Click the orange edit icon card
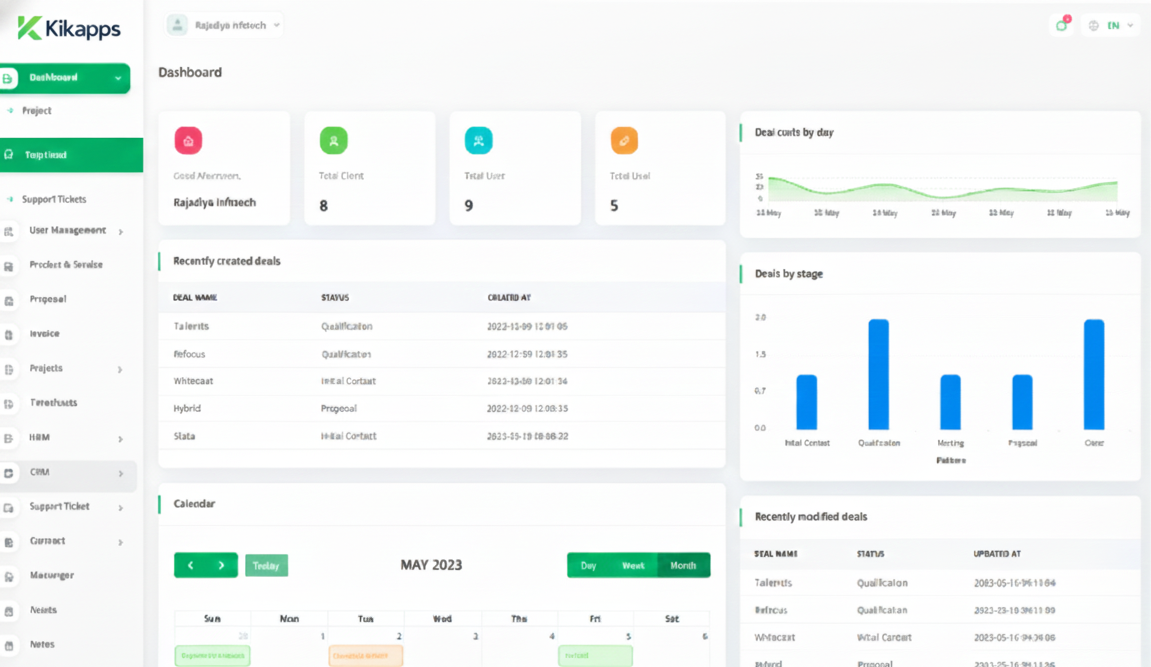 624,141
